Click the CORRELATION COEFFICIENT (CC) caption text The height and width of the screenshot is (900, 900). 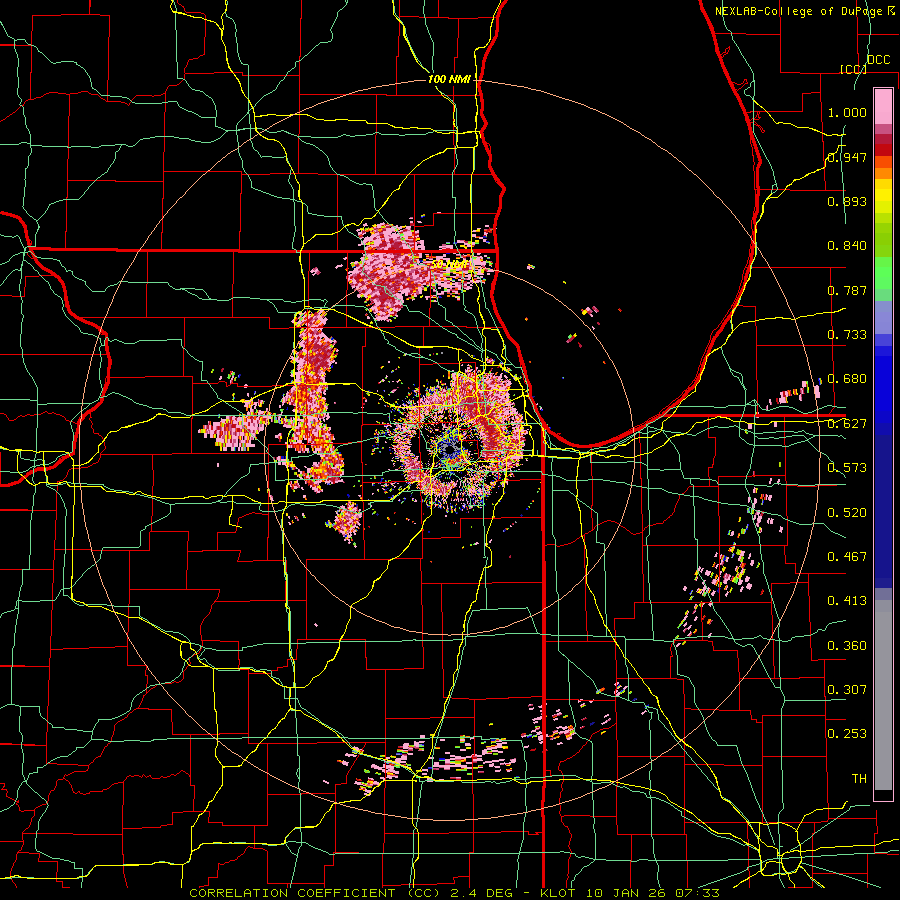click(x=315, y=893)
